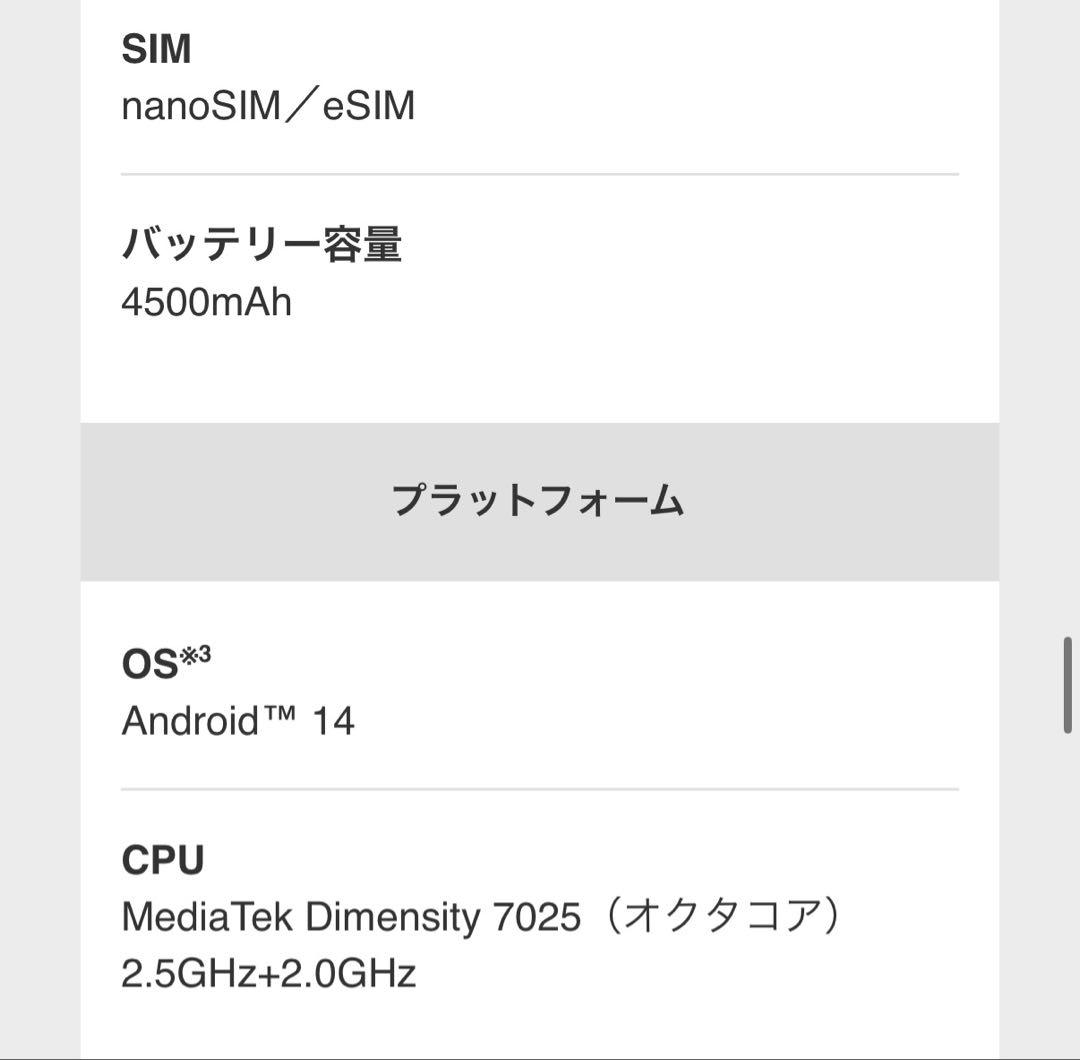Click the Dimensity word in the CPU spec
1080x1060 pixels.
pyautogui.click(x=392, y=917)
